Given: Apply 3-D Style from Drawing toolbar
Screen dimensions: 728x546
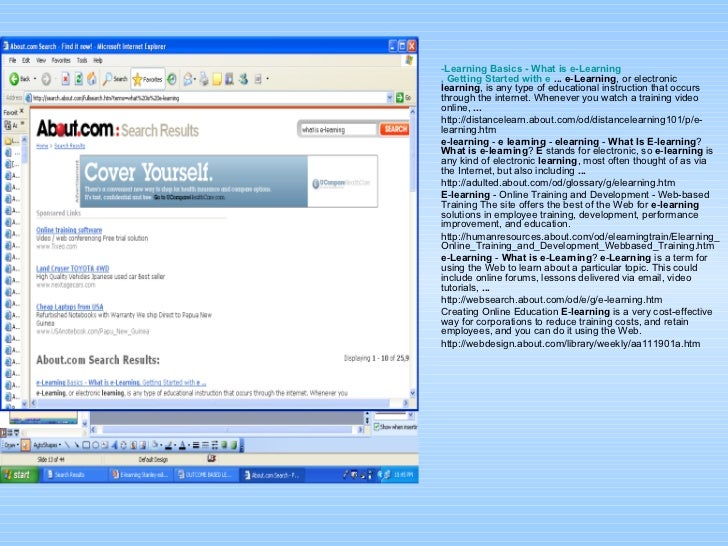Looking at the screenshot, I should tap(234, 445).
